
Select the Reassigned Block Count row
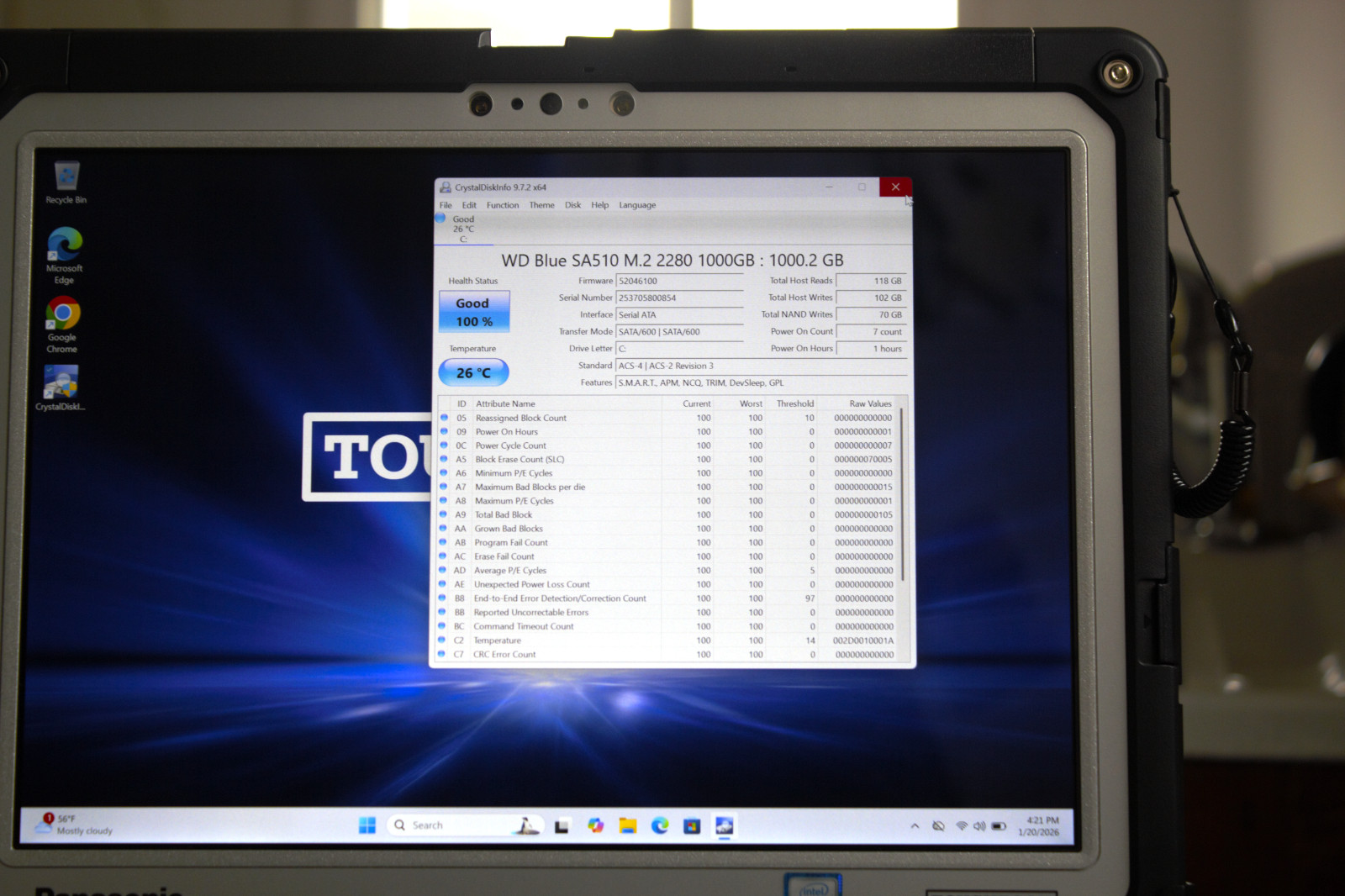[x=667, y=418]
